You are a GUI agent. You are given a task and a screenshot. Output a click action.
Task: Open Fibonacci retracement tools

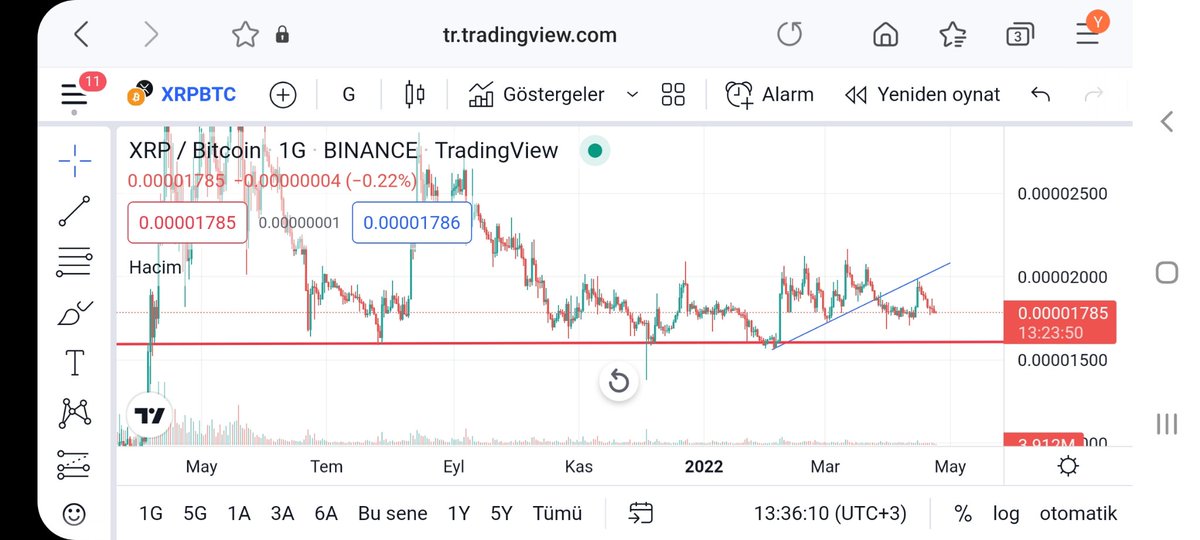point(75,263)
